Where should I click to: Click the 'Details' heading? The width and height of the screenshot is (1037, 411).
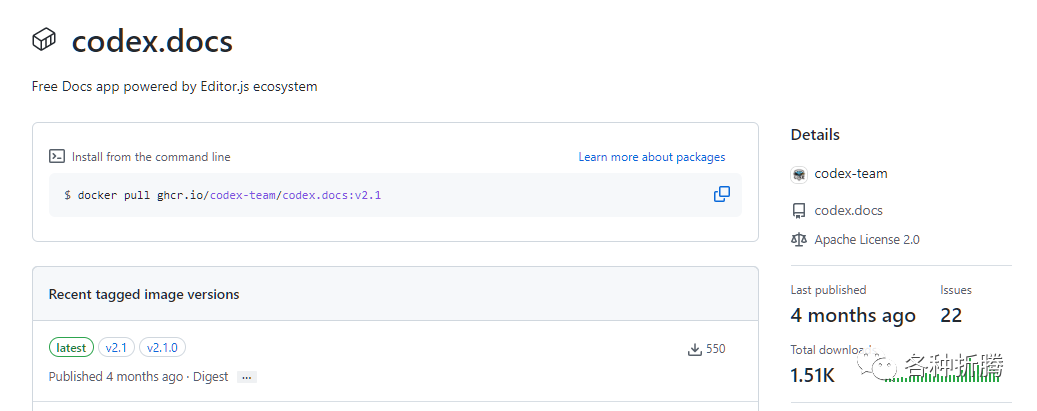coord(815,135)
